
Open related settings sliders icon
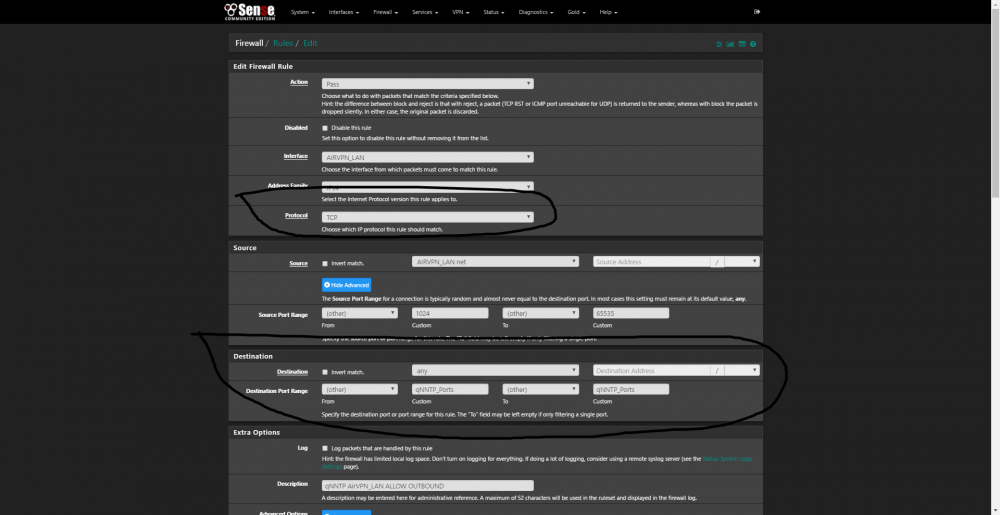coord(719,44)
